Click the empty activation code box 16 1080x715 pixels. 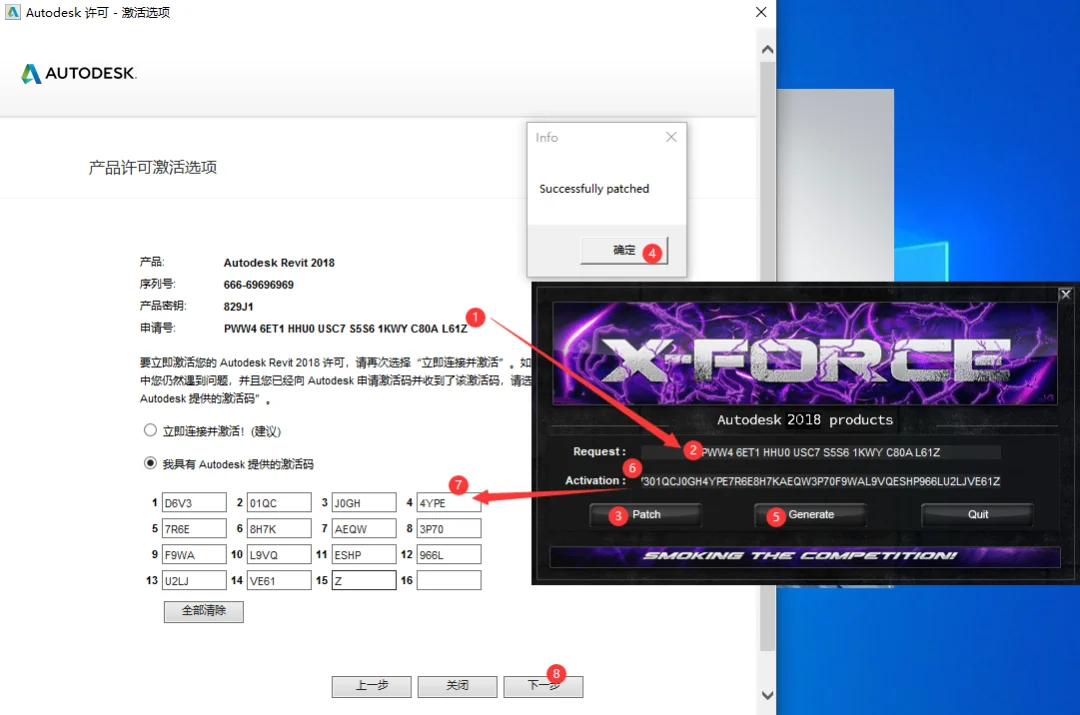tap(449, 581)
